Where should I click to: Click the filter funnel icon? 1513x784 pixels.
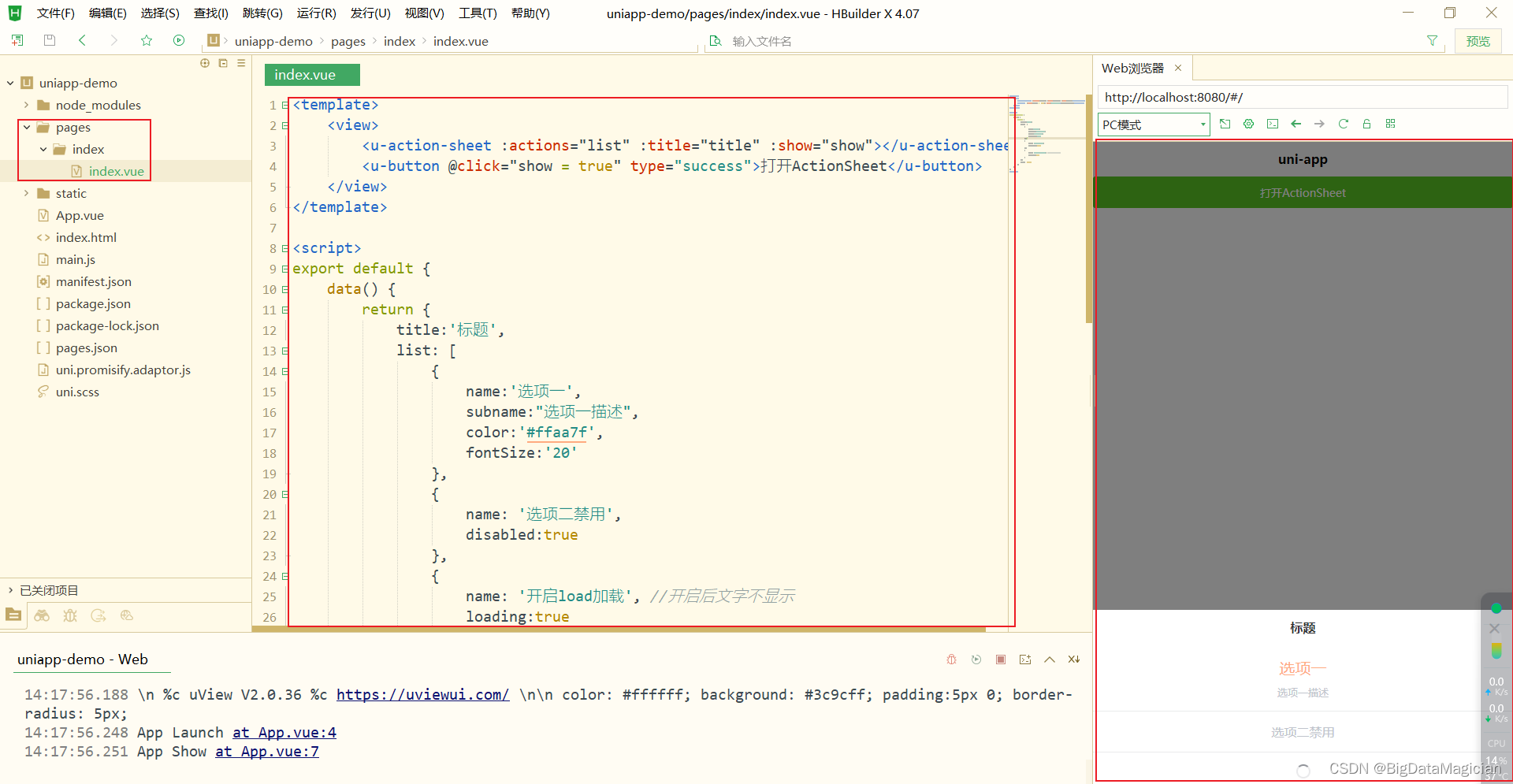(1432, 41)
